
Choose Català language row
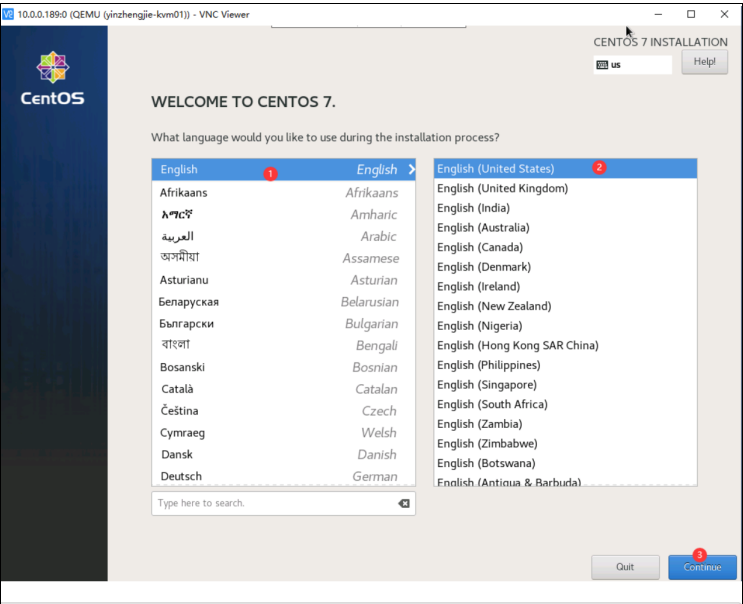(x=283, y=389)
